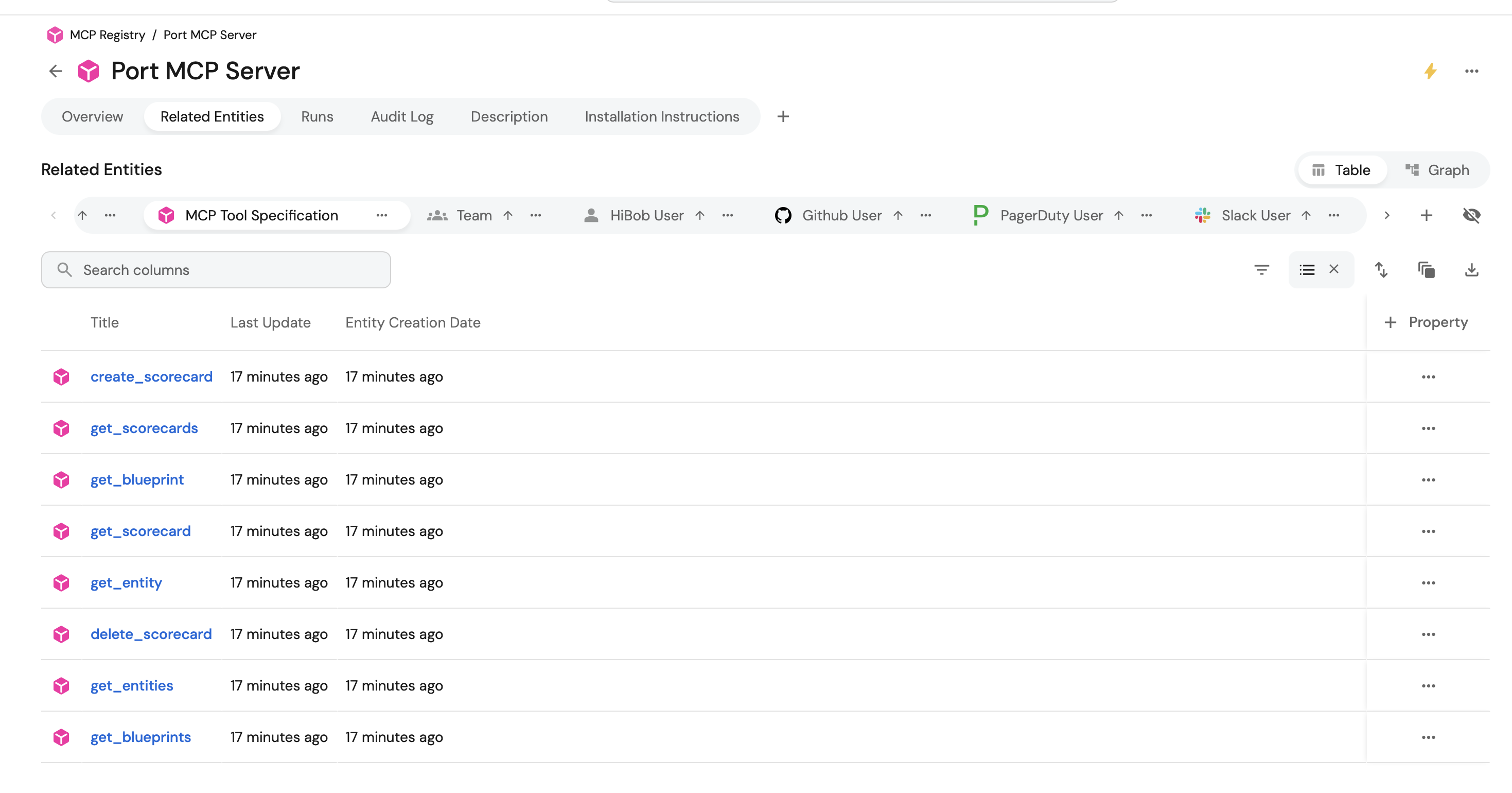1512x793 pixels.
Task: Click the lightning bolt actions icon
Action: [x=1430, y=71]
